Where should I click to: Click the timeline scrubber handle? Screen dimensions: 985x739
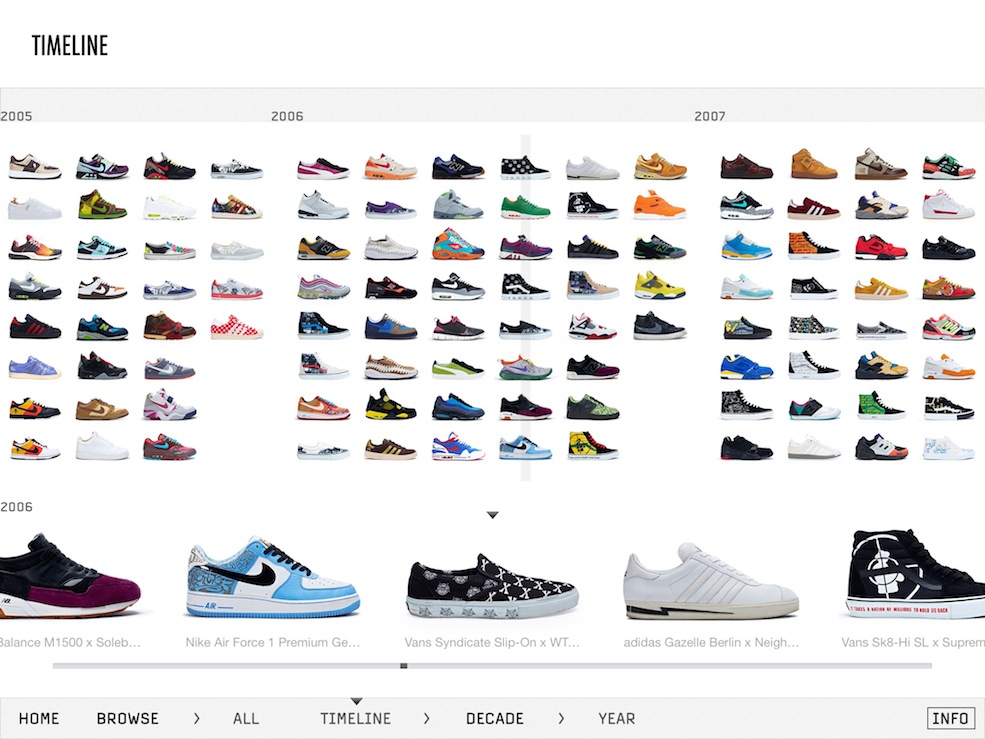404,665
